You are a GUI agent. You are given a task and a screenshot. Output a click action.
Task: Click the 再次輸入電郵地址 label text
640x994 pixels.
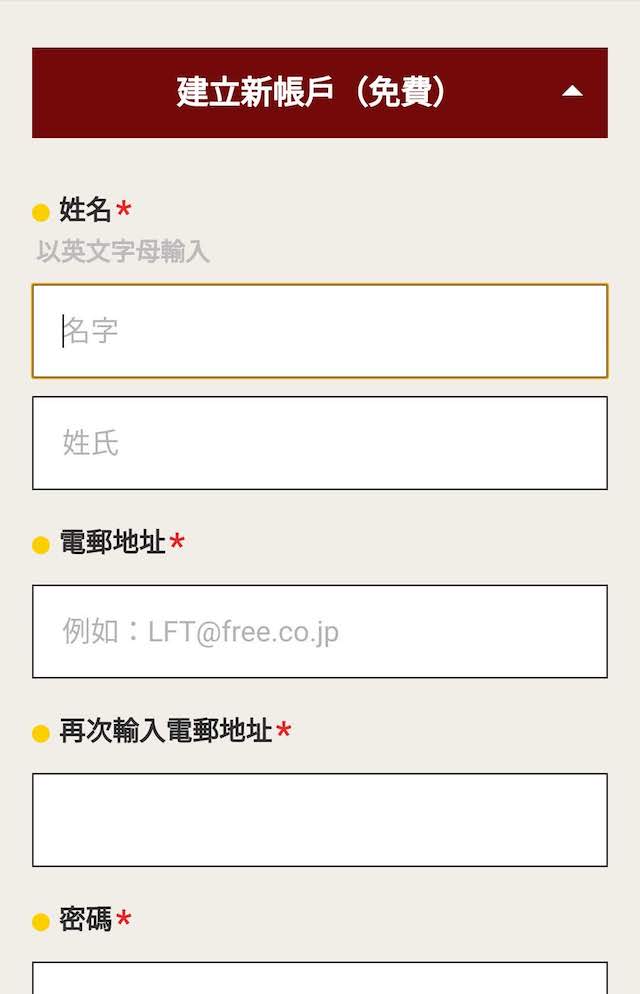click(166, 731)
